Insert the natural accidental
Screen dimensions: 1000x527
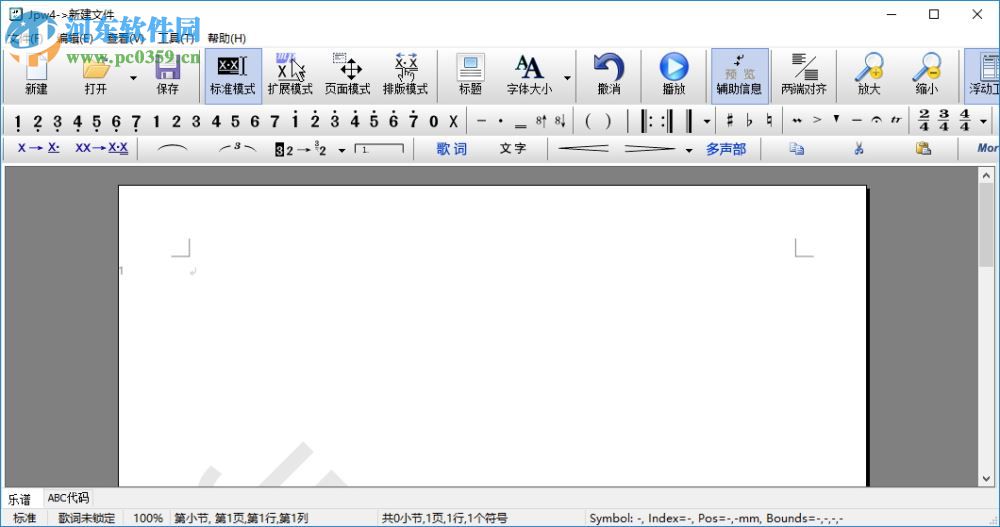pyautogui.click(x=770, y=121)
